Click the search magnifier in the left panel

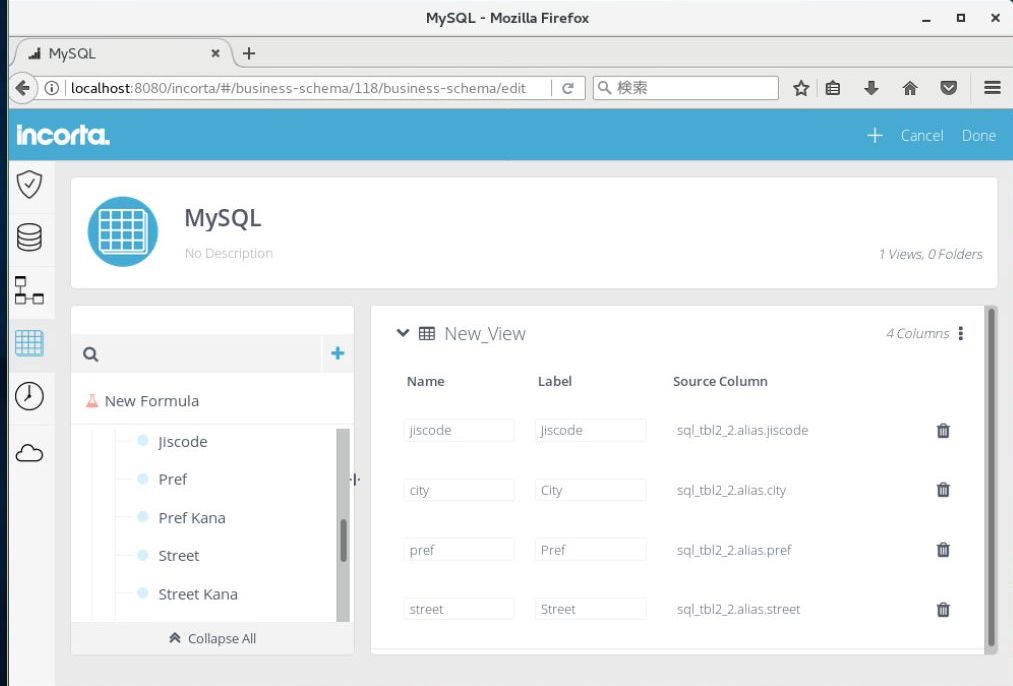pos(90,354)
